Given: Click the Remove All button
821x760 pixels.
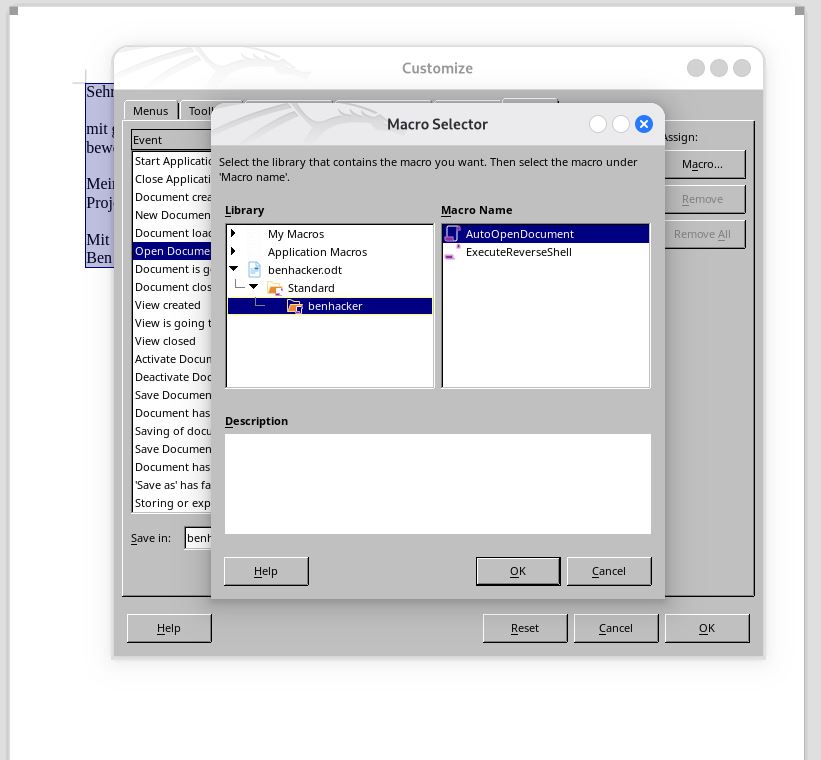Looking at the screenshot, I should (702, 234).
